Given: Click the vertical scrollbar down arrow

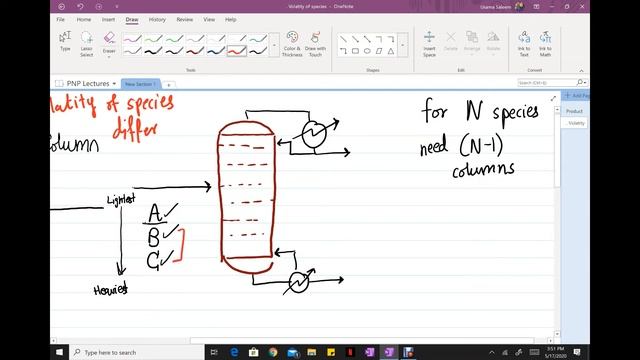Looking at the screenshot, I should click(557, 334).
